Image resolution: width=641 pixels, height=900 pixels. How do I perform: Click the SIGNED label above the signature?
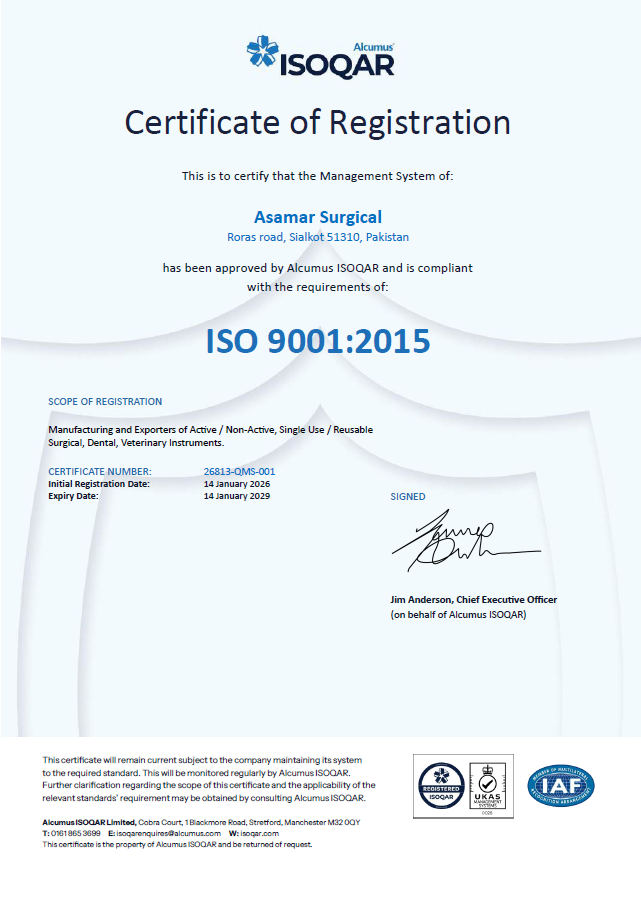pyautogui.click(x=407, y=497)
